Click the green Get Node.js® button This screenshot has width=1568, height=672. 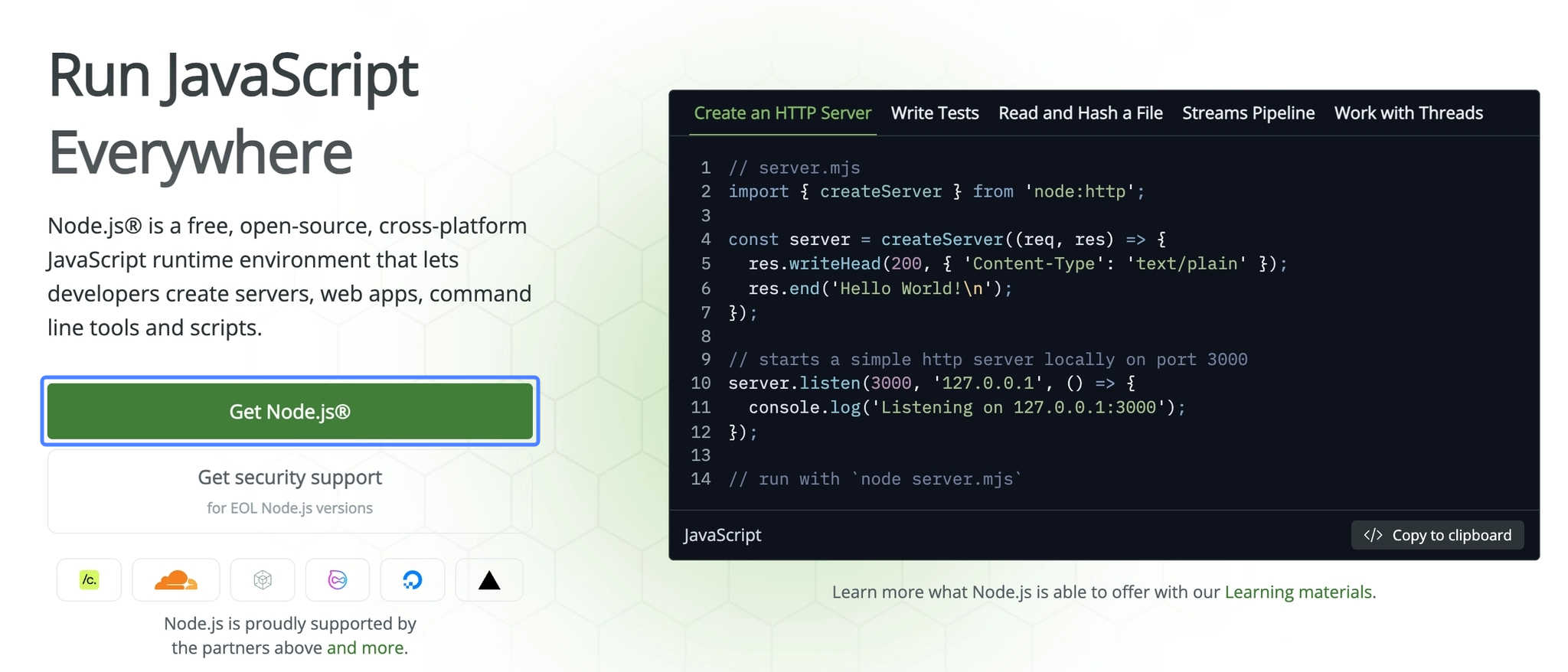[290, 411]
